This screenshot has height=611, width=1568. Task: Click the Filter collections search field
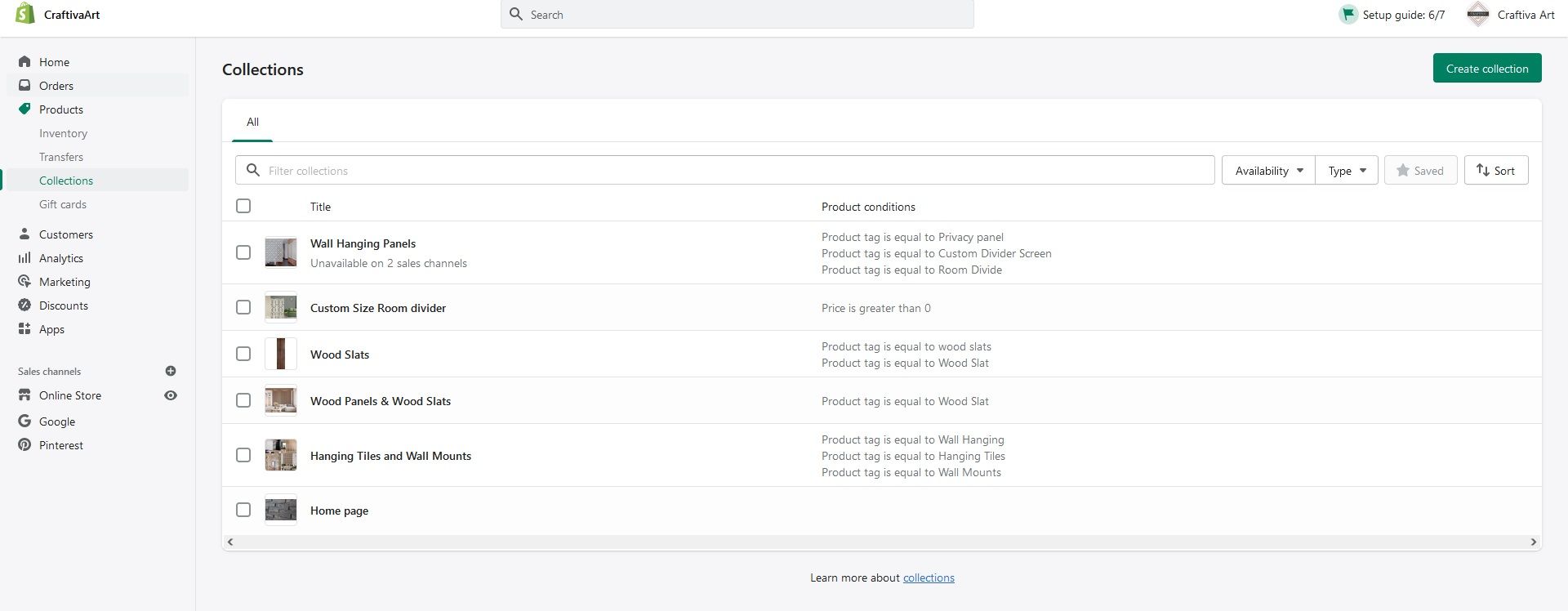(x=735, y=171)
